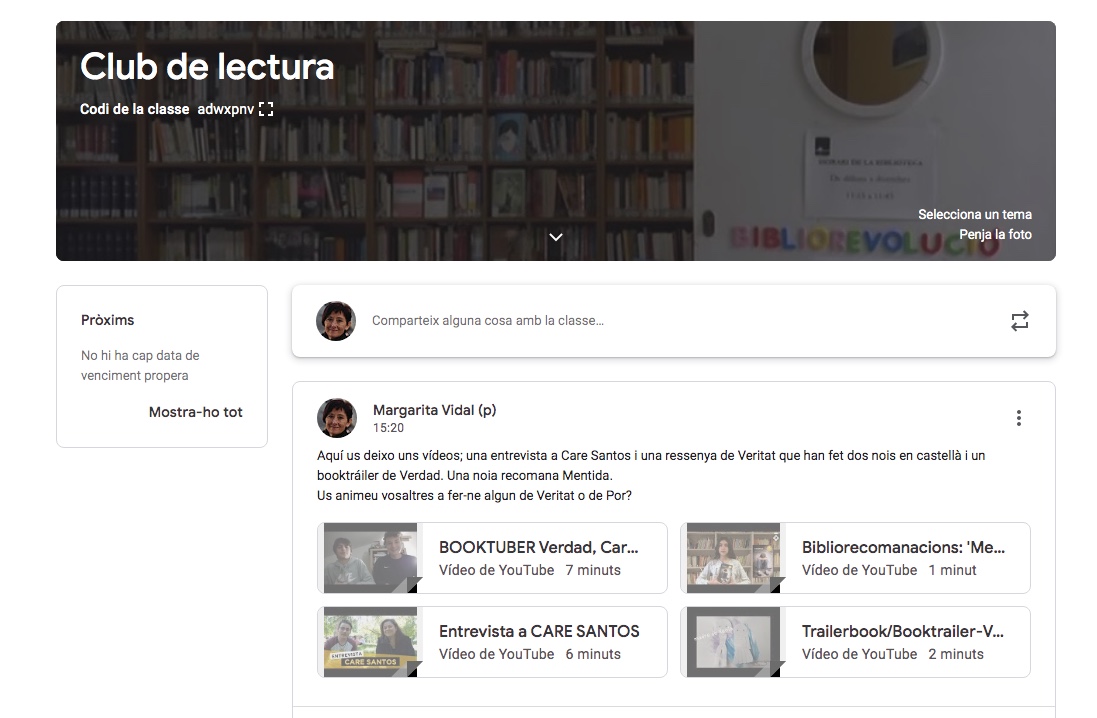Click the 'Trailerbook/Booktrailer-V...' video title
Screen dimensions: 1097x718
(903, 631)
